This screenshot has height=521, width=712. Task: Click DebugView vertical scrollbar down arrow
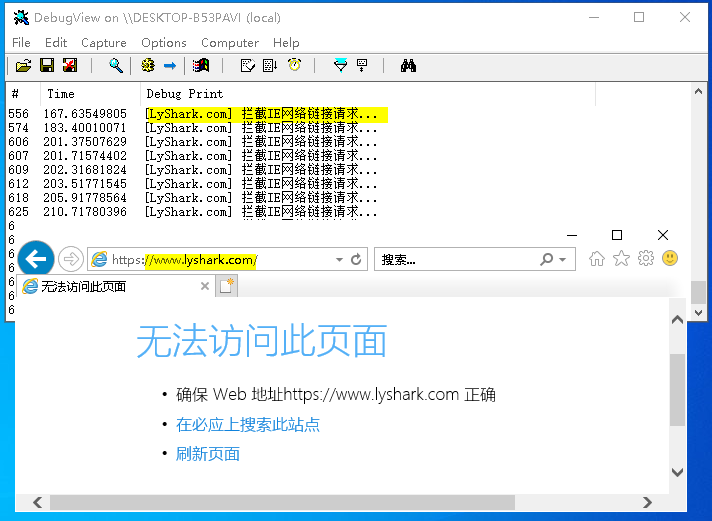pyautogui.click(x=698, y=313)
